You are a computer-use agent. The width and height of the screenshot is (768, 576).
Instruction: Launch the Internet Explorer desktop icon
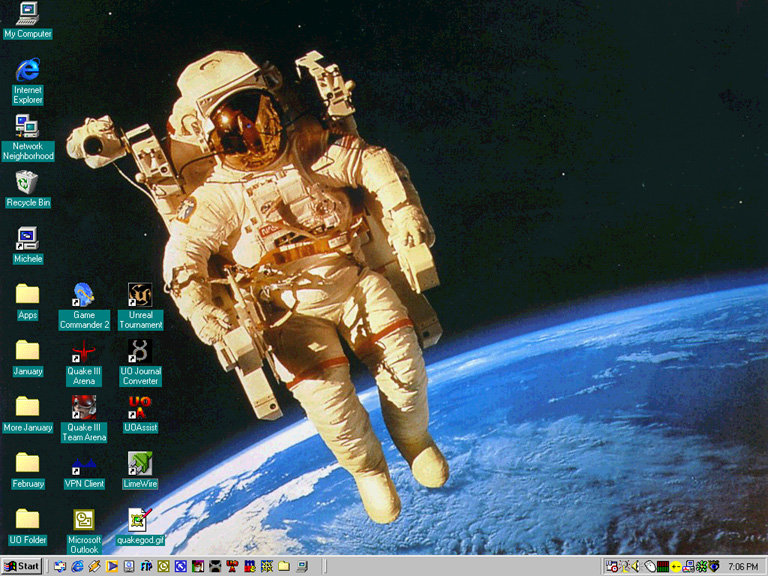27,81
